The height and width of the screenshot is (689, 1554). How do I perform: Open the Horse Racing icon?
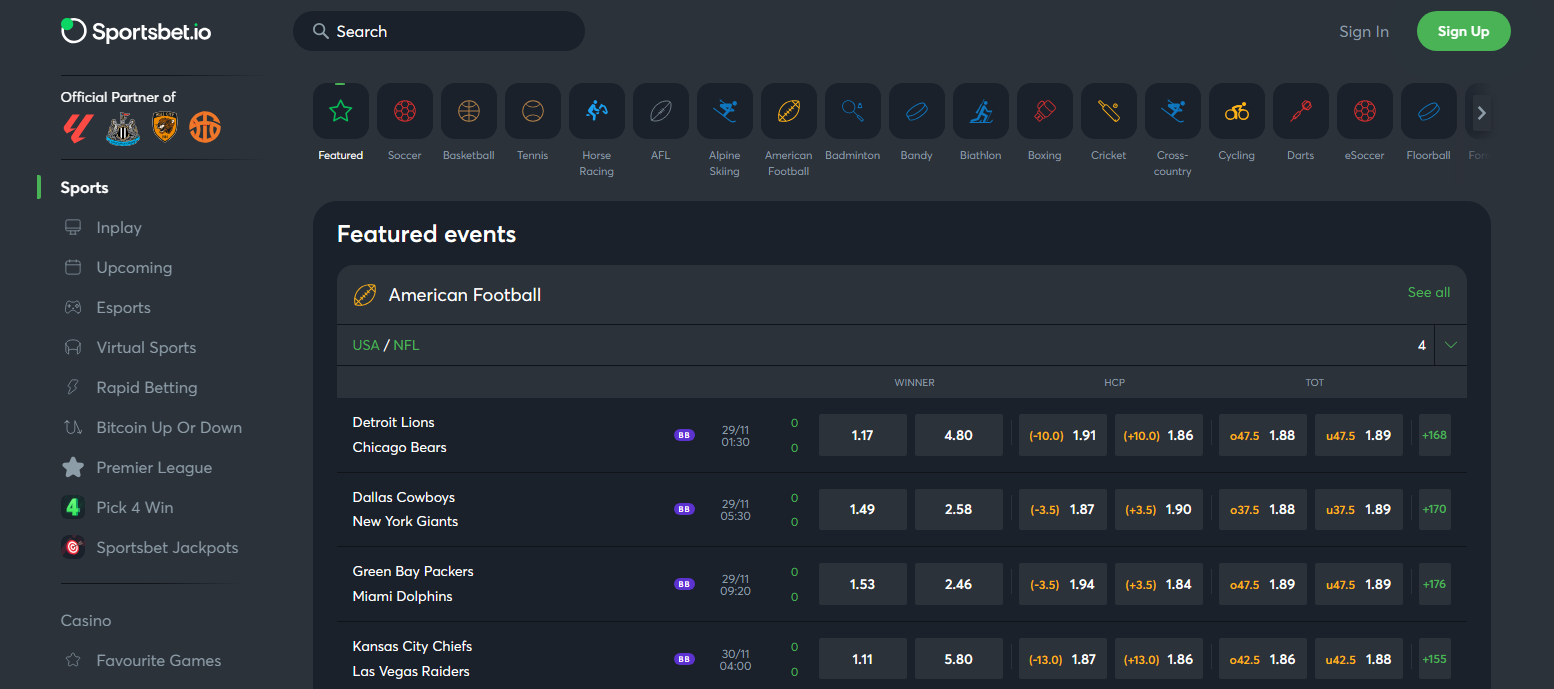point(597,111)
